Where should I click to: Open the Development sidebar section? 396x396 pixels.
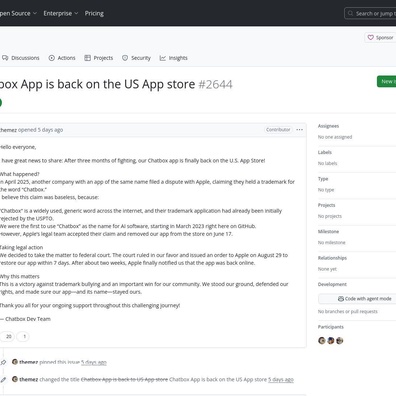point(332,284)
